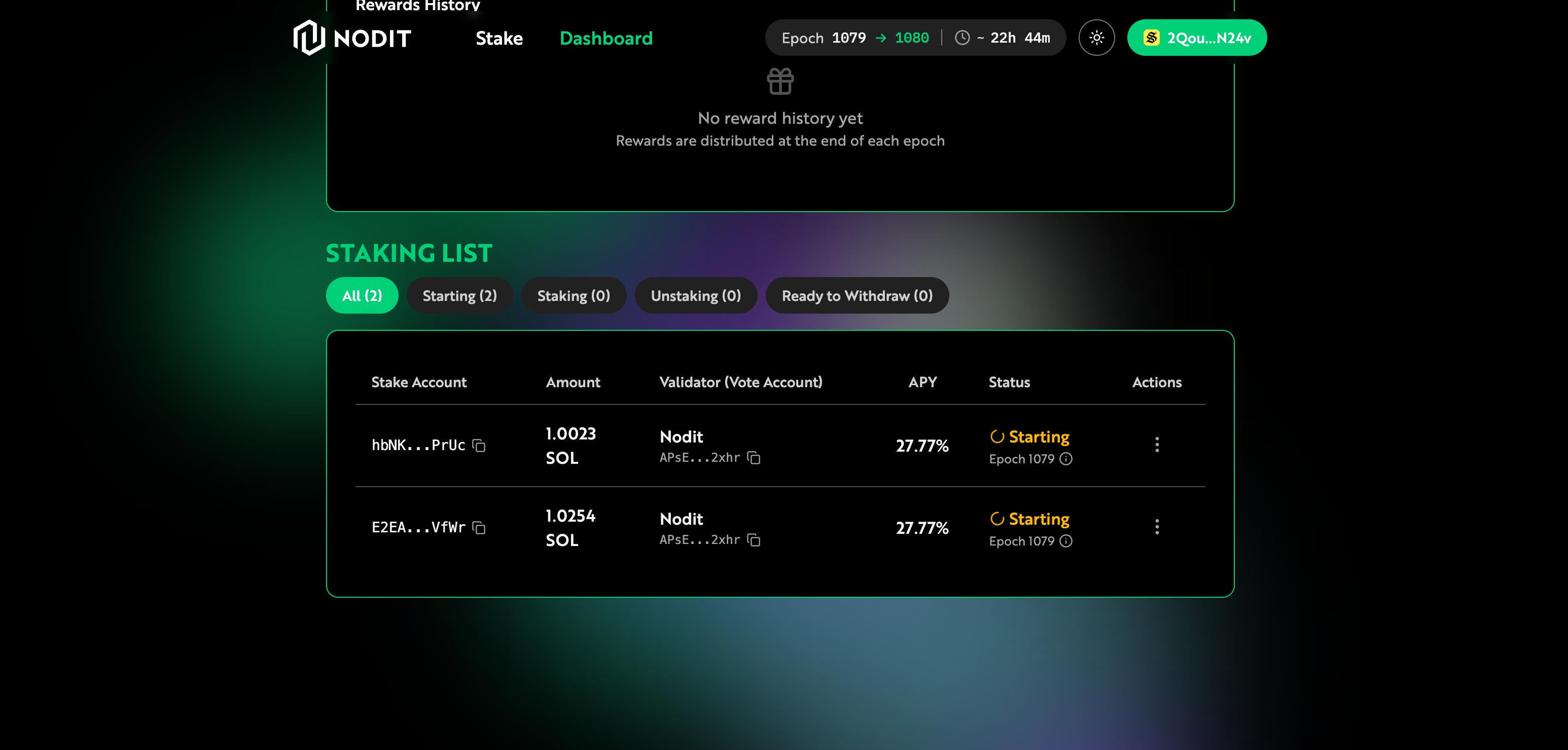1568x750 pixels.
Task: Click the gift icon above No reward history yet
Action: [x=780, y=81]
